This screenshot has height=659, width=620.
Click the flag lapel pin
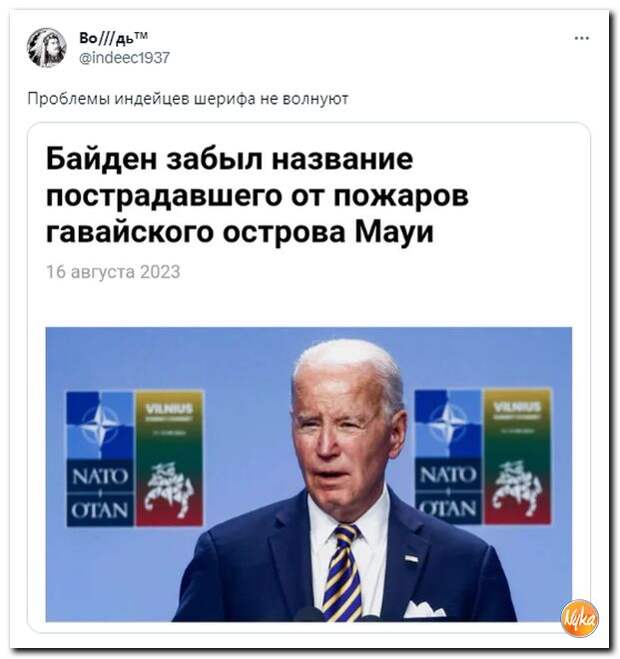(411, 558)
